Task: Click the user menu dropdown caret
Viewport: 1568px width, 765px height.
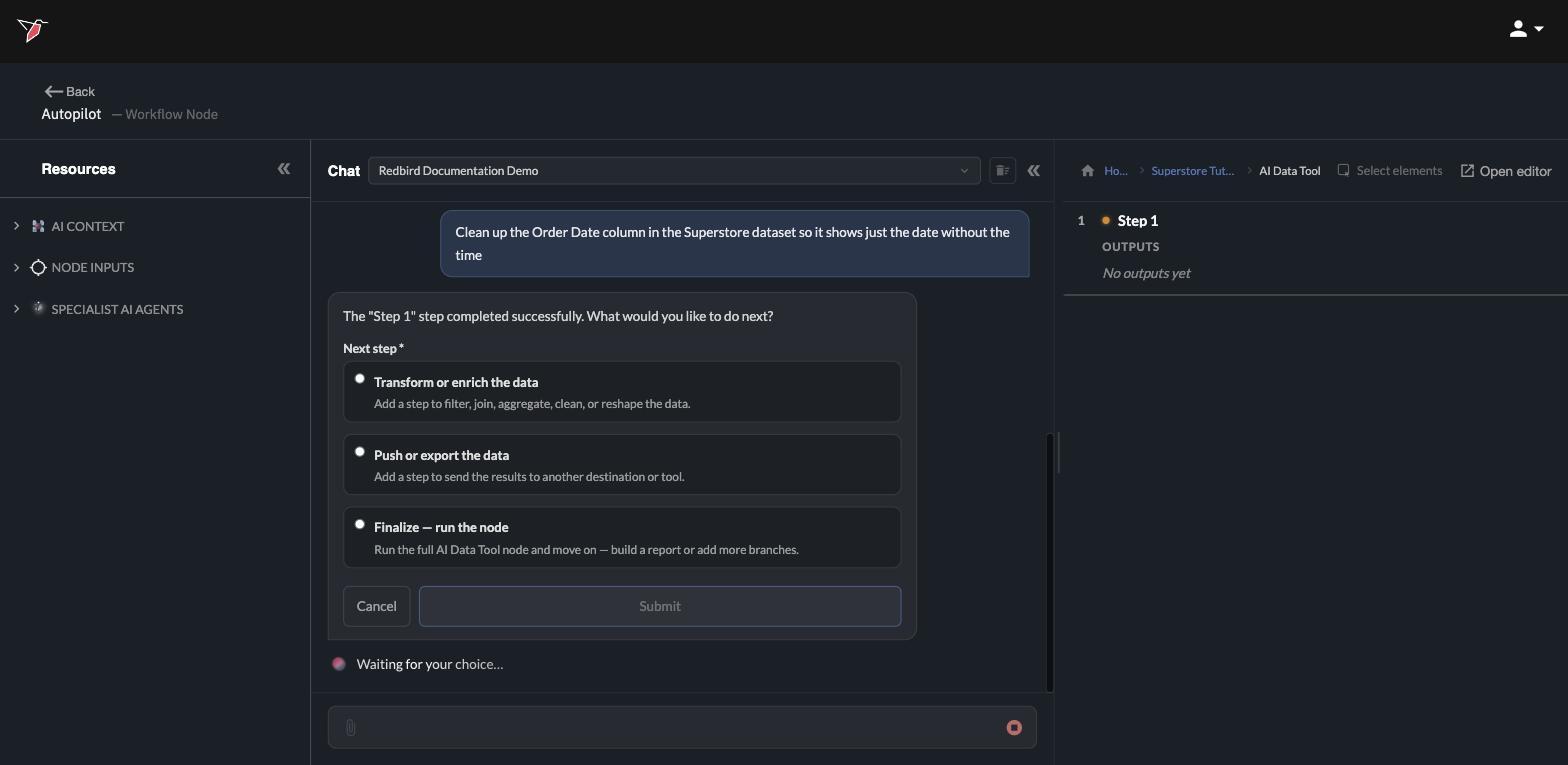Action: [x=1539, y=29]
